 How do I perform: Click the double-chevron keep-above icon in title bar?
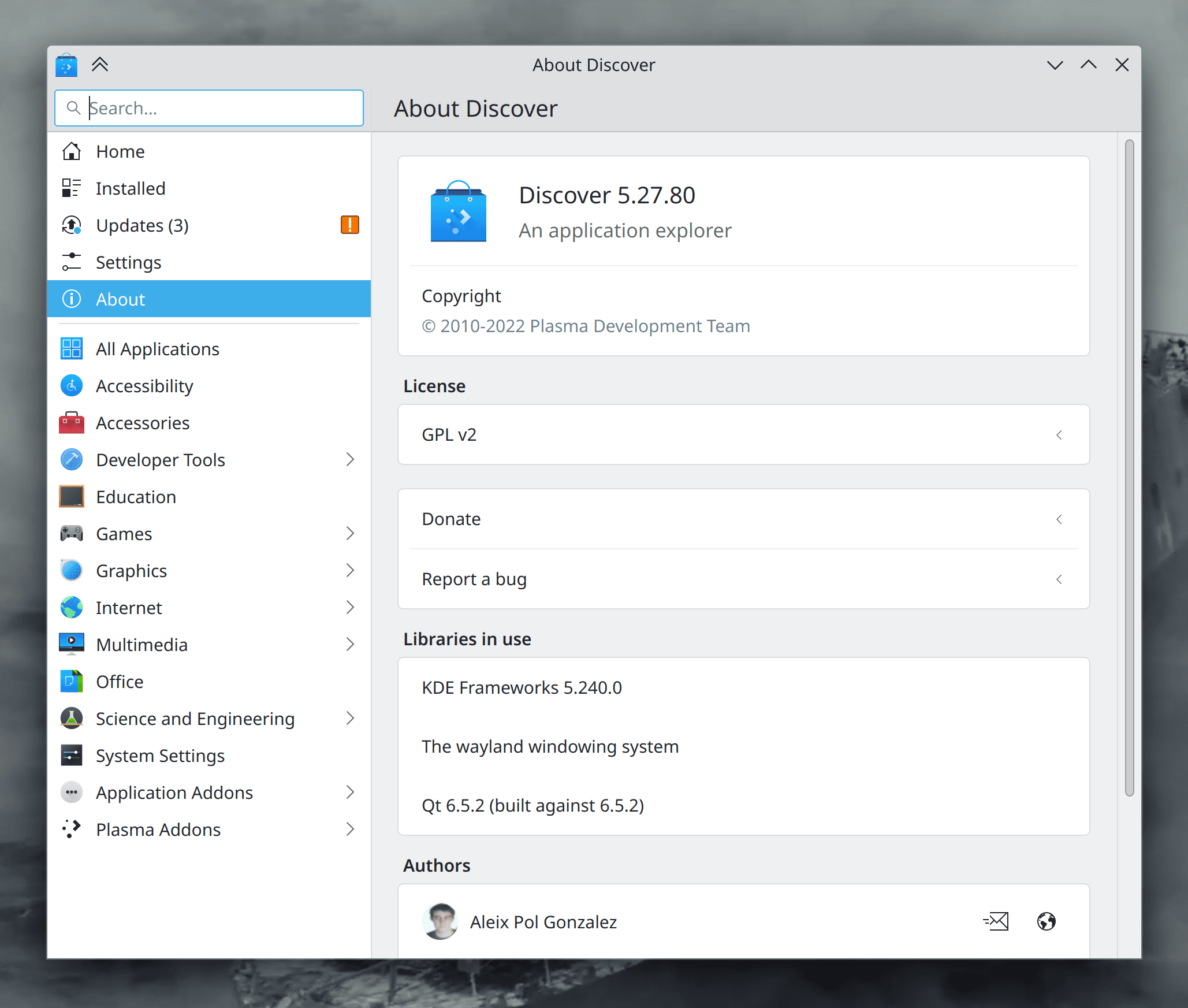100,65
